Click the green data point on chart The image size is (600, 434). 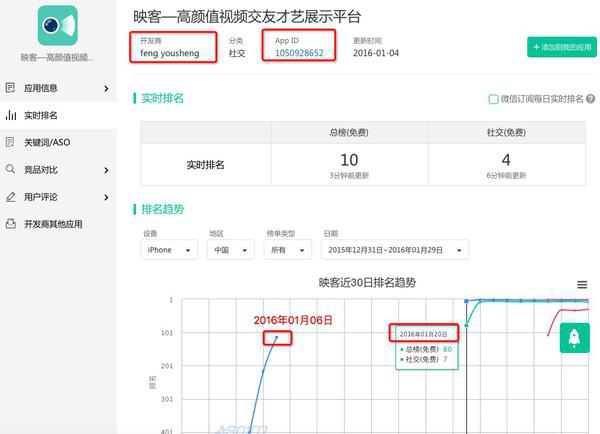pyautogui.click(x=466, y=325)
